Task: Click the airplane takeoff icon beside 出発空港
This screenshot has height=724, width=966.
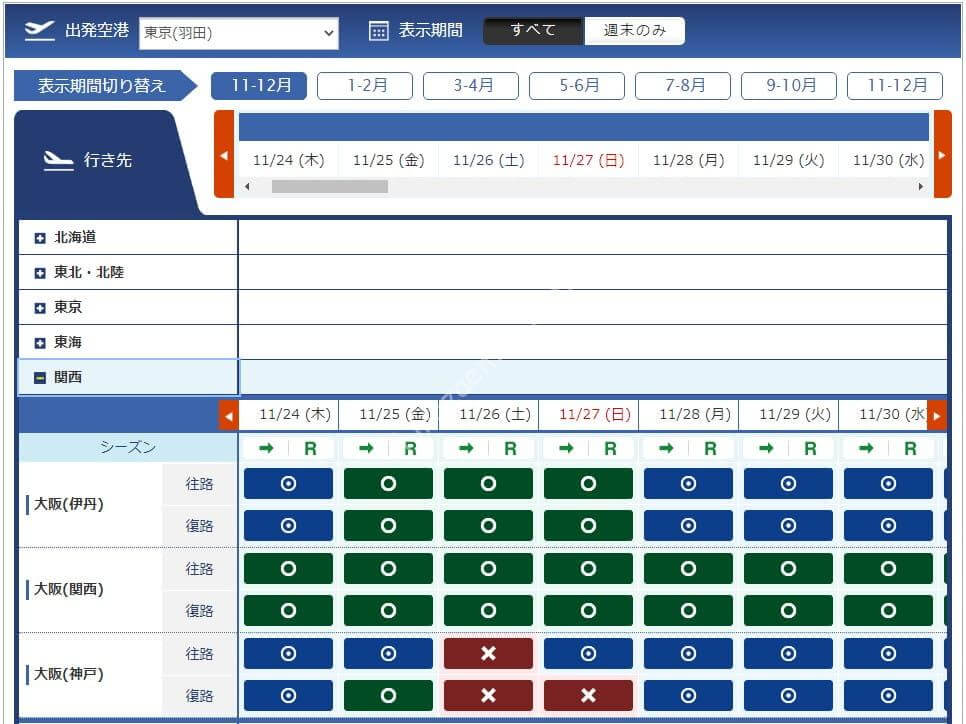Action: (39, 31)
